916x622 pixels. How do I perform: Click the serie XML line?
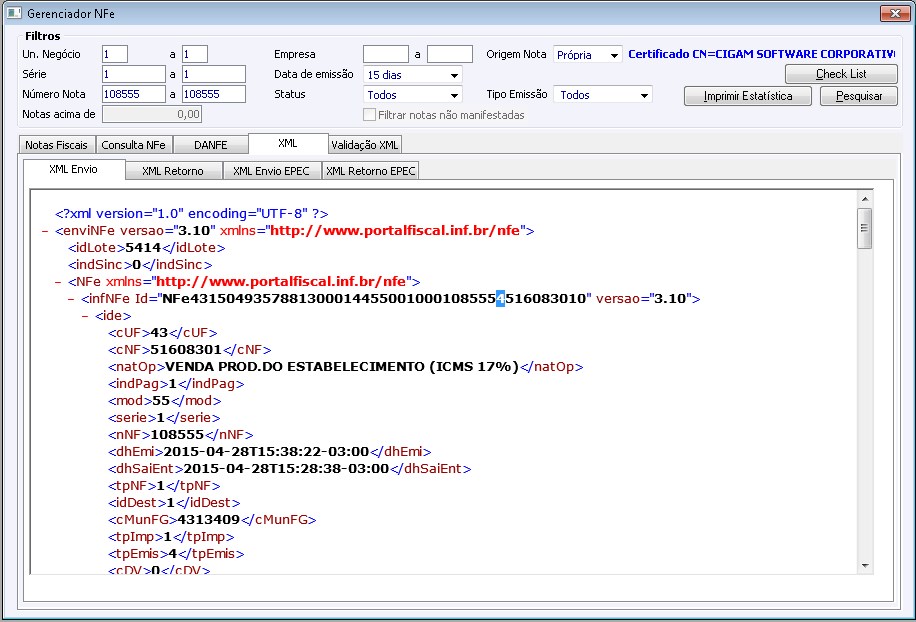coord(164,418)
